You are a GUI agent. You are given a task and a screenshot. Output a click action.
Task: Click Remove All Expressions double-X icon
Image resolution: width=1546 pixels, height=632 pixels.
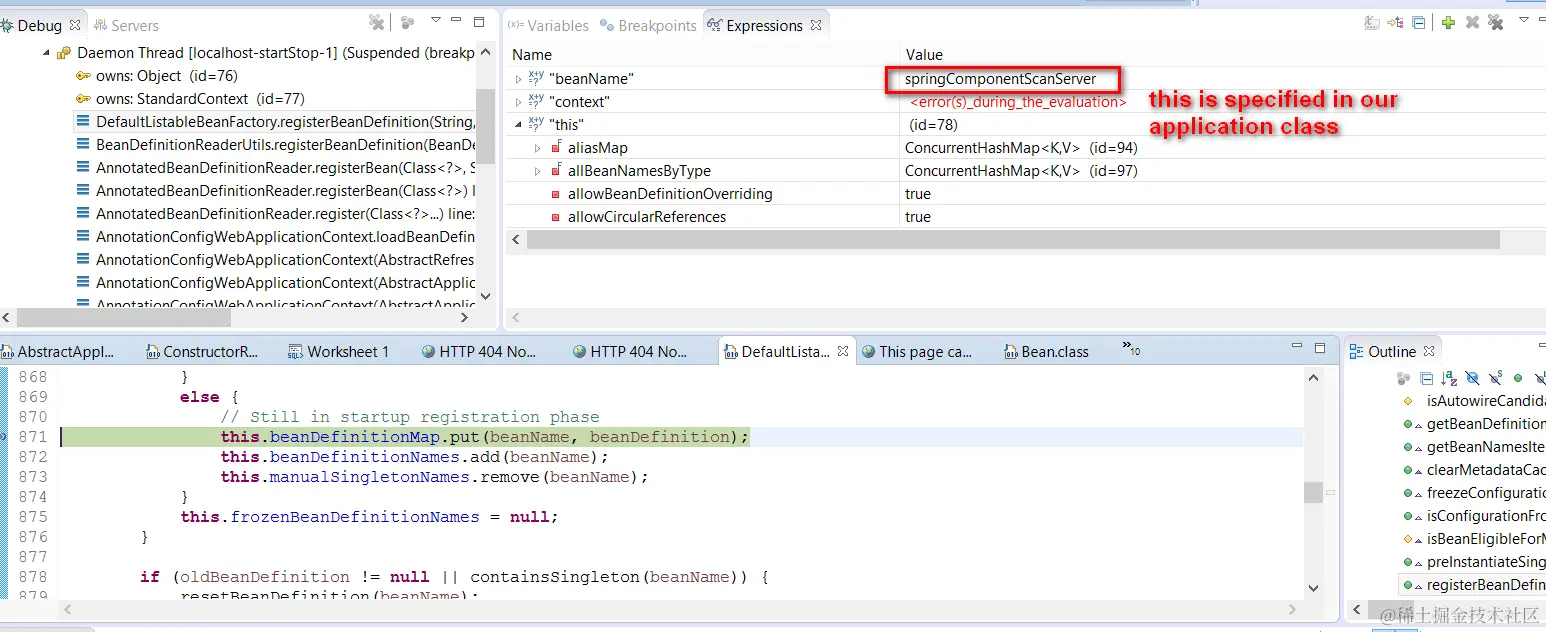point(1495,22)
